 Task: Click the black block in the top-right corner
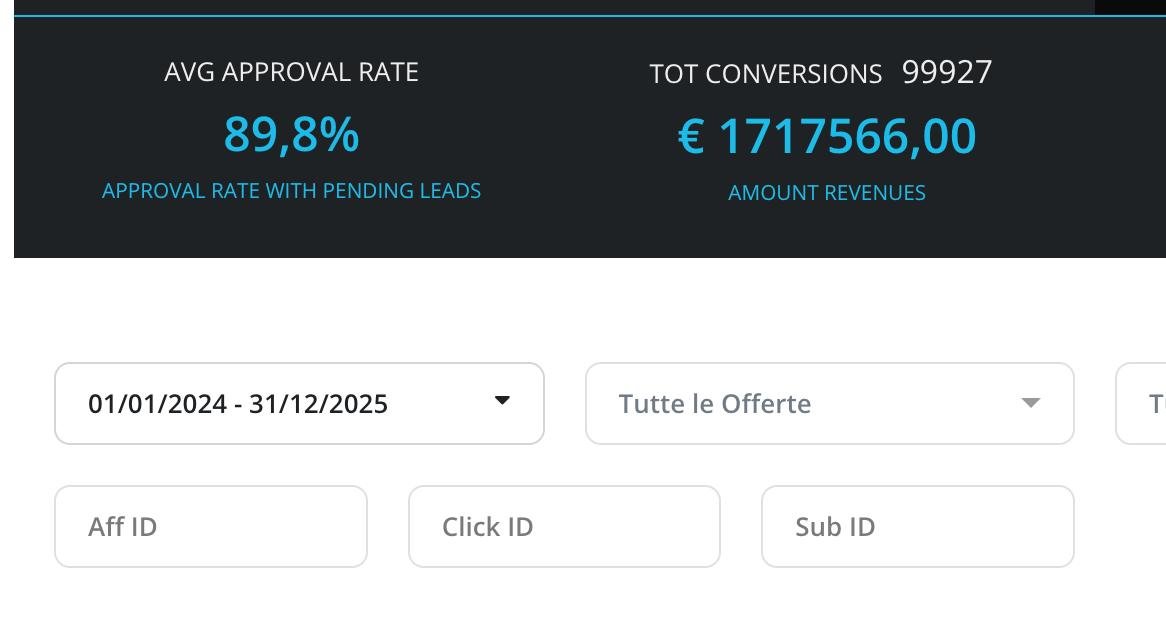(x=1130, y=6)
